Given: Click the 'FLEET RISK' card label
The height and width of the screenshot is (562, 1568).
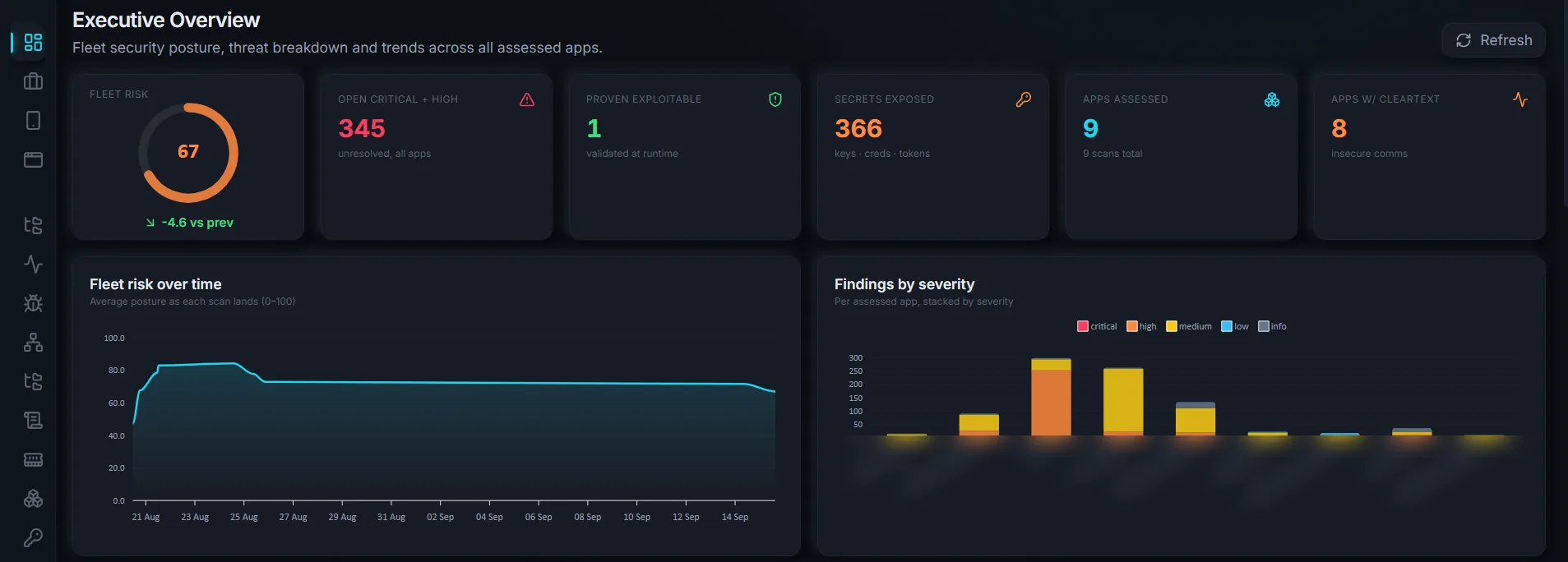Looking at the screenshot, I should pyautogui.click(x=119, y=94).
